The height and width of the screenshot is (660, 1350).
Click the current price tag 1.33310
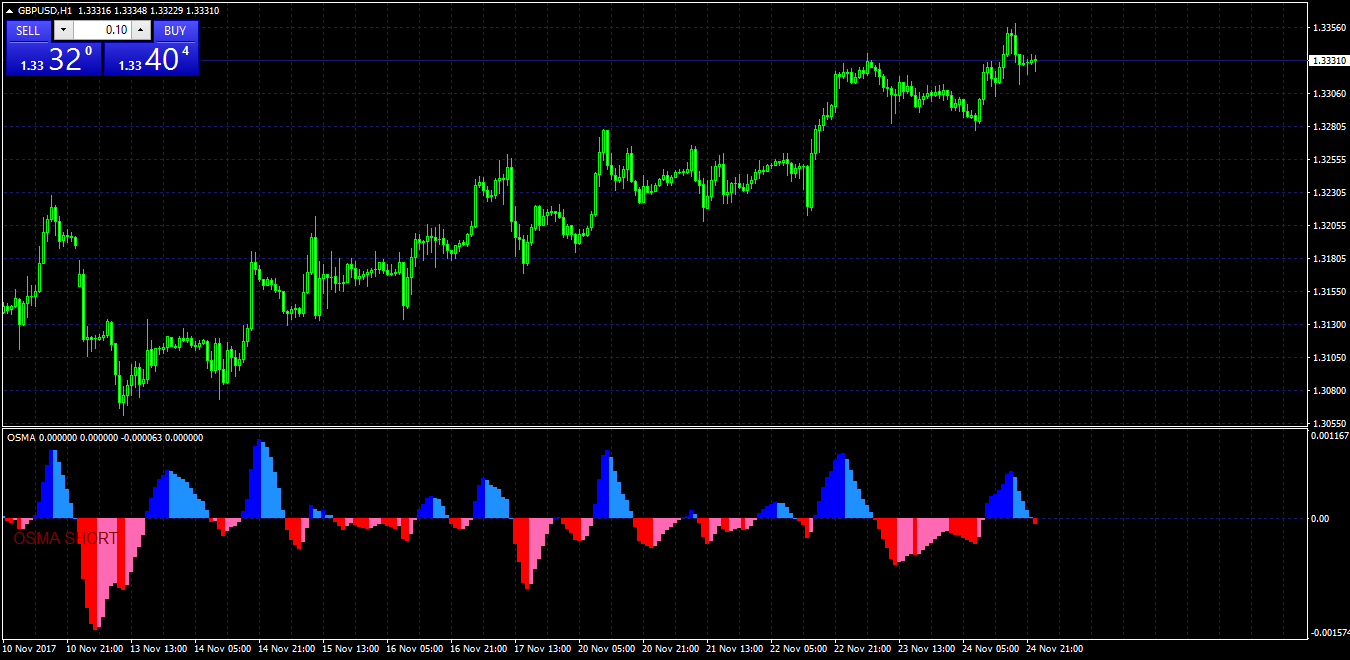click(x=1327, y=60)
